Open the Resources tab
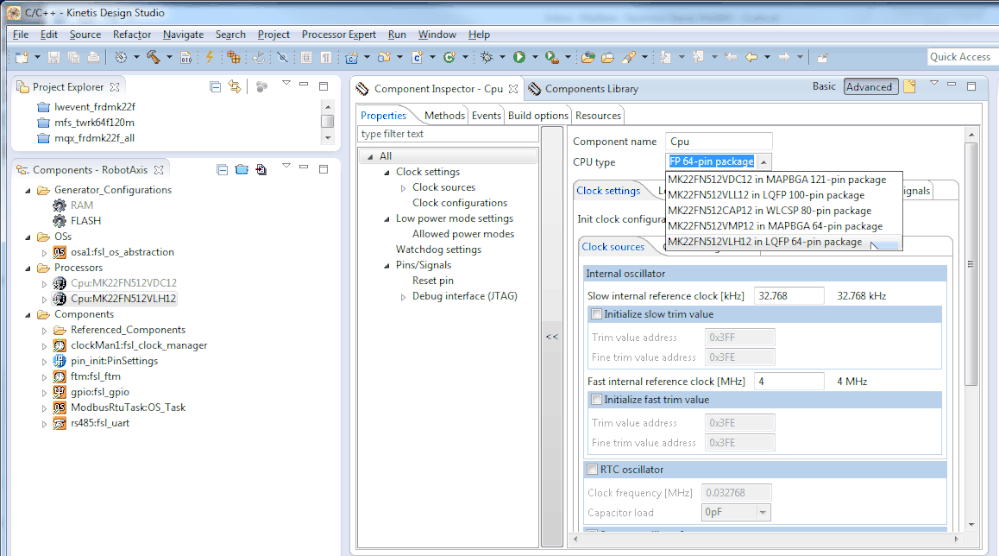999x556 pixels. click(598, 115)
